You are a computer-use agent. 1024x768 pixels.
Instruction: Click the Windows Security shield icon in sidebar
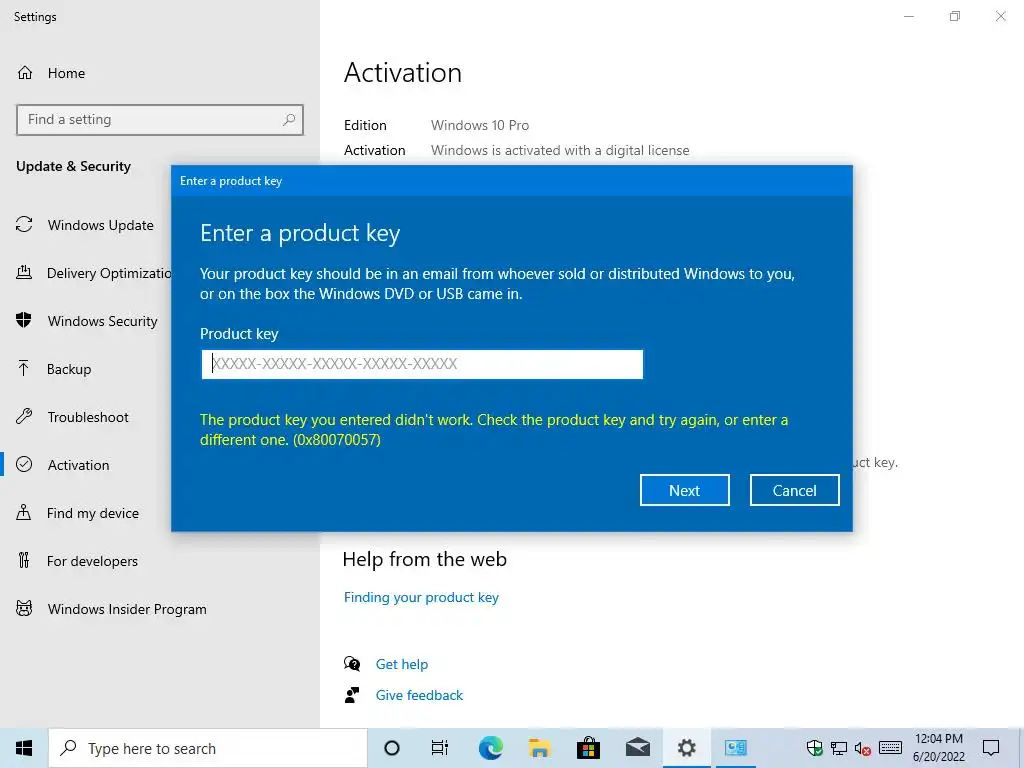click(24, 320)
